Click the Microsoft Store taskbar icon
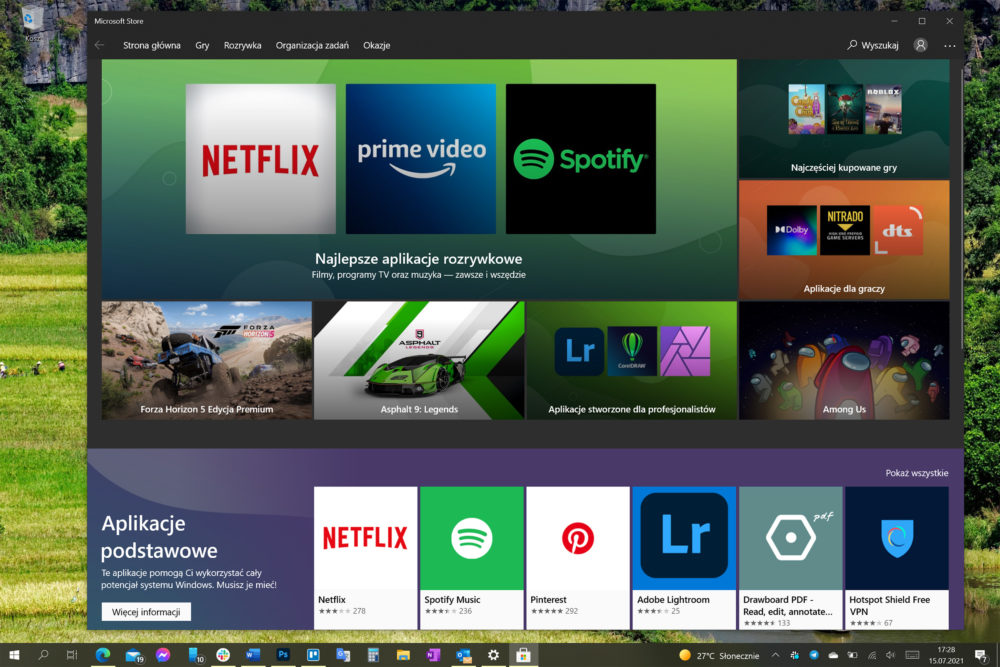The width and height of the screenshot is (1000, 667). [x=523, y=655]
